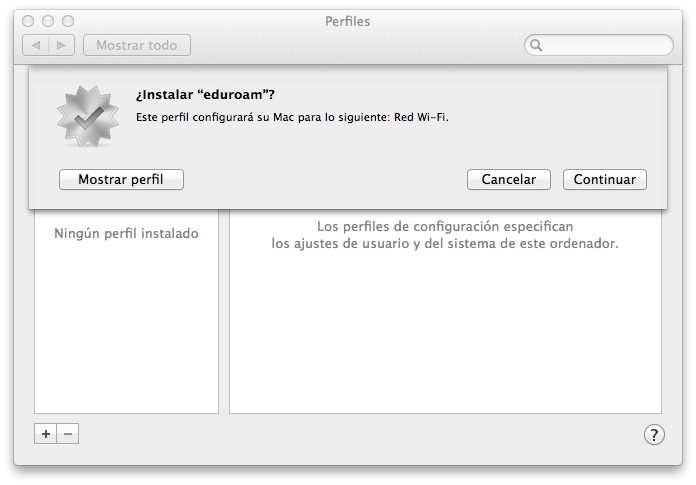Close the Perfiles window
This screenshot has width=696, height=485.
click(28, 21)
